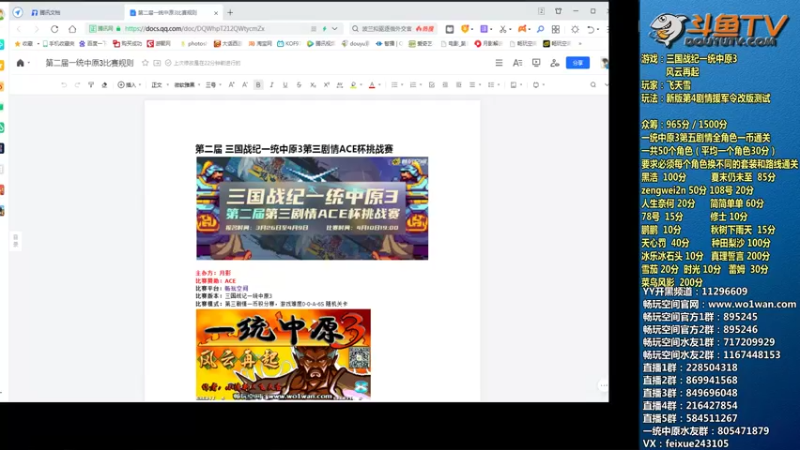Viewport: 800px width, 450px height.
Task: Click the user avatar in docs header
Action: 605,63
